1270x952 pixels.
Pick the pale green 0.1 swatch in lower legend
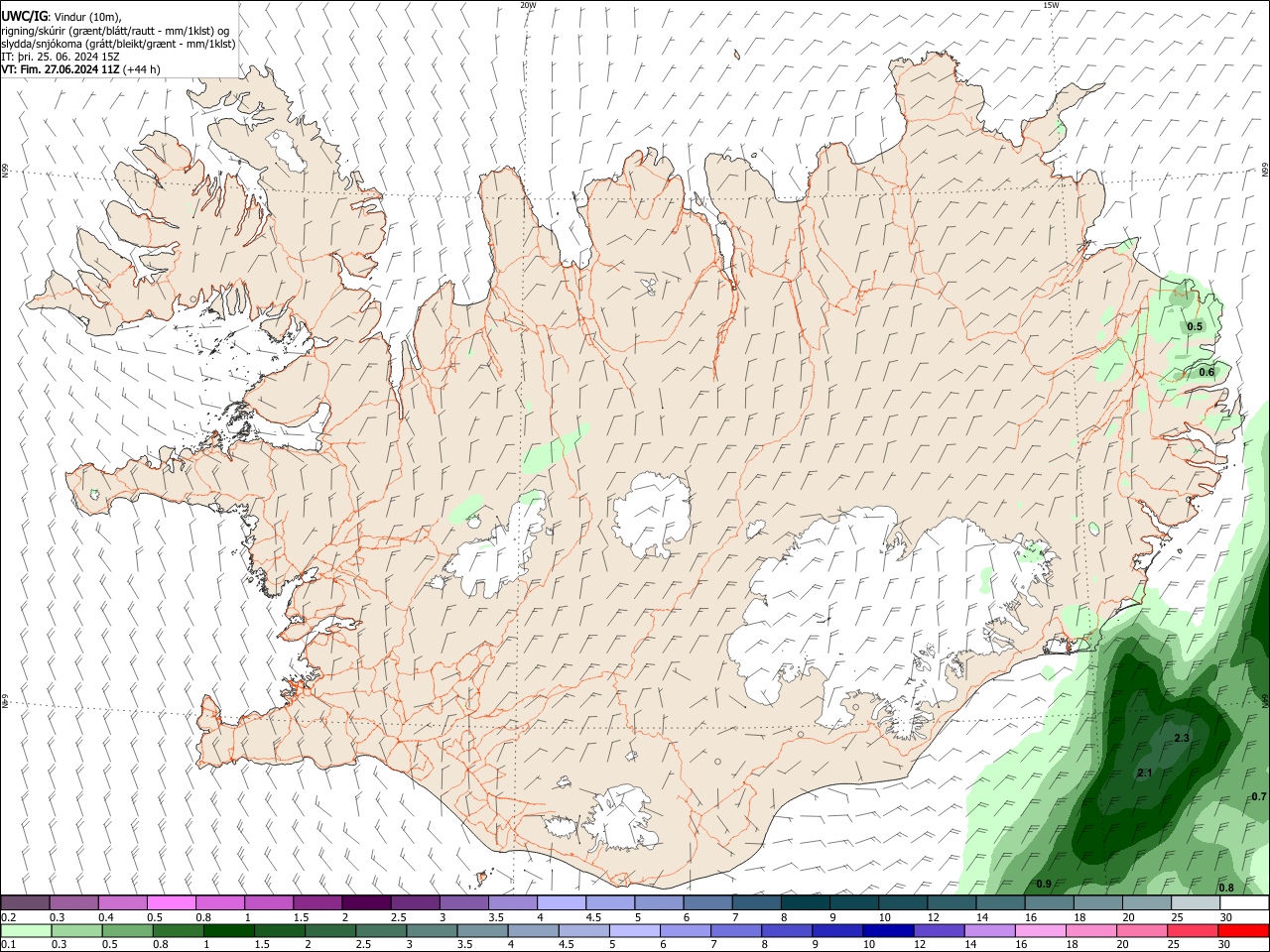(x=26, y=930)
